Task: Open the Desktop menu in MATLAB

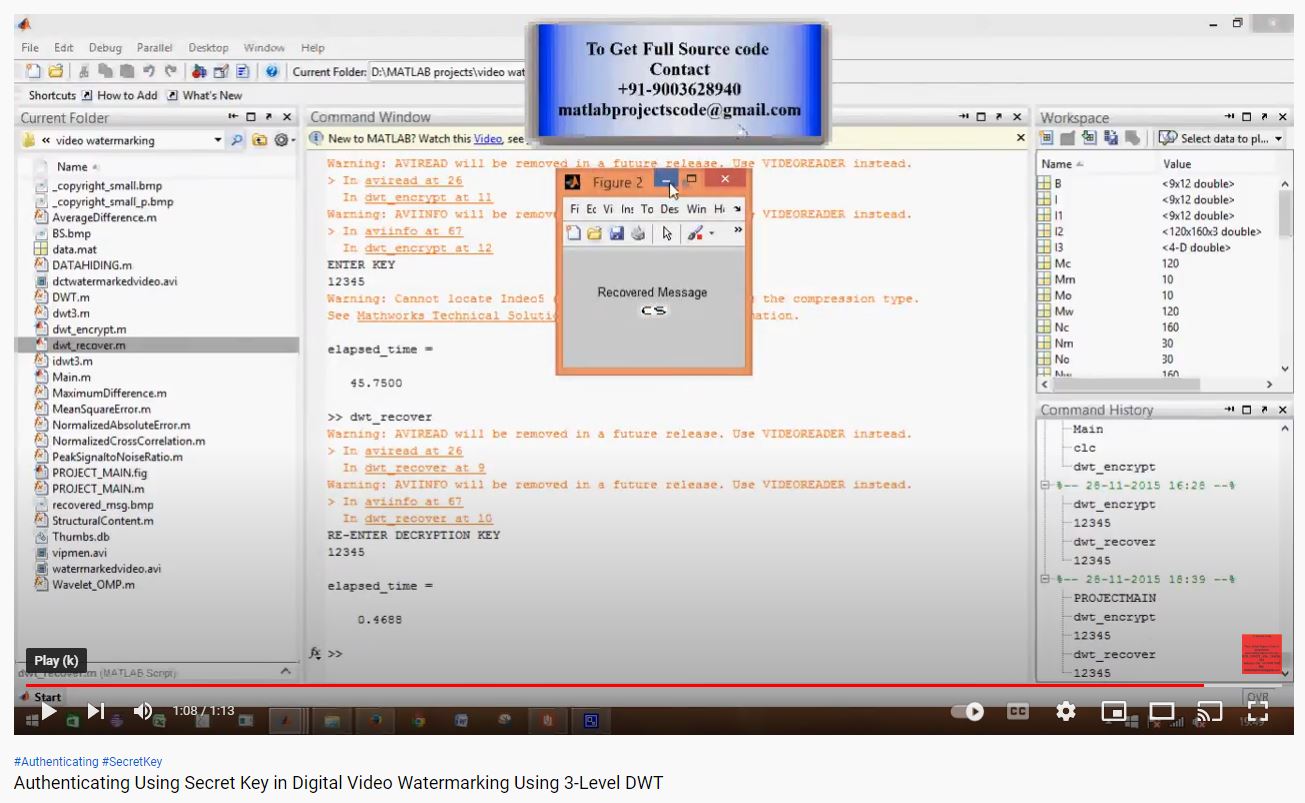Action: tap(208, 47)
